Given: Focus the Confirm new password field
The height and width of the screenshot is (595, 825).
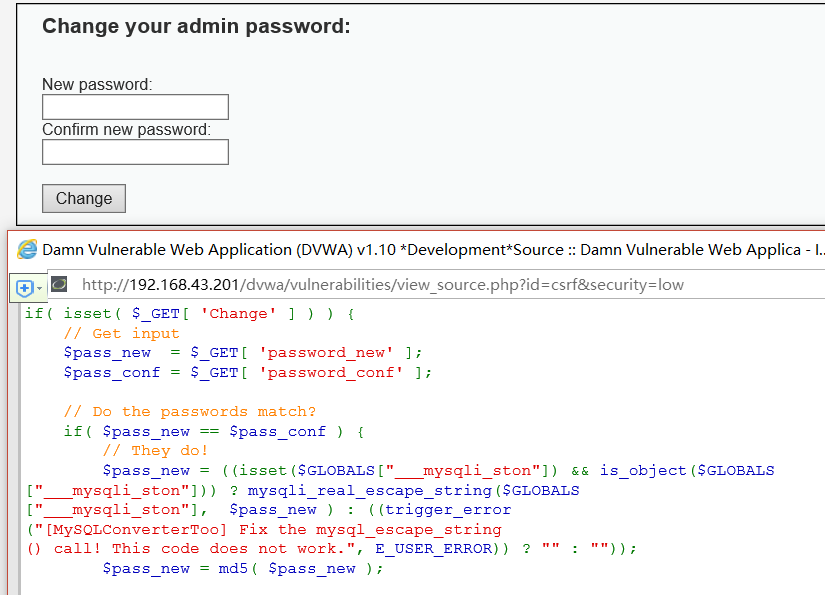Looking at the screenshot, I should point(135,152).
